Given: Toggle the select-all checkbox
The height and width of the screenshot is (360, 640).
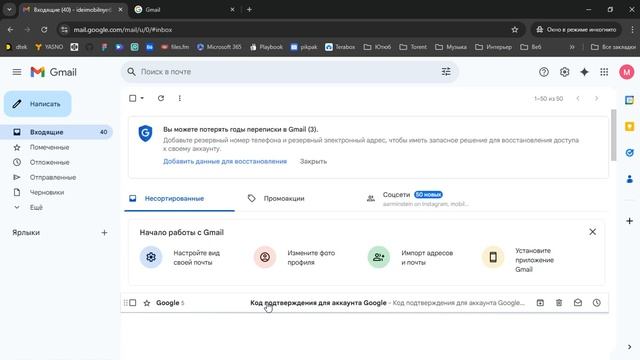Looking at the screenshot, I should coord(133,98).
